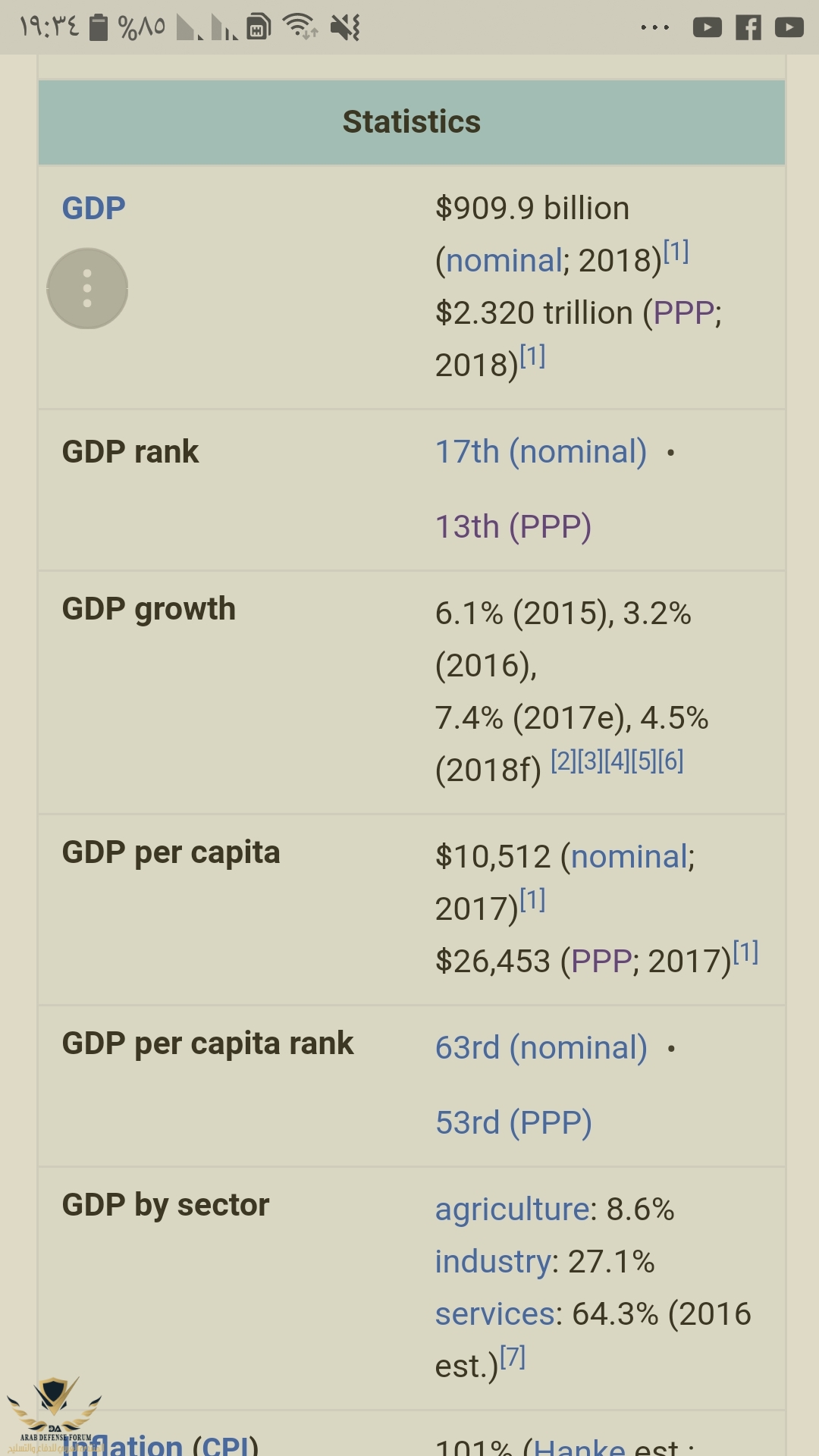Follow the industry sector link
This screenshot has width=819, height=1456.
(493, 1262)
